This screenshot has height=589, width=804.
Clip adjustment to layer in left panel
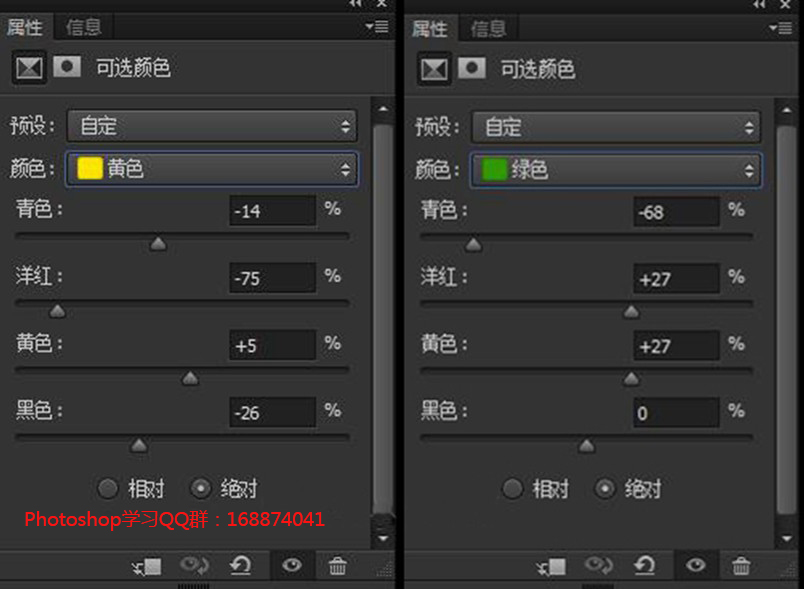[x=147, y=566]
